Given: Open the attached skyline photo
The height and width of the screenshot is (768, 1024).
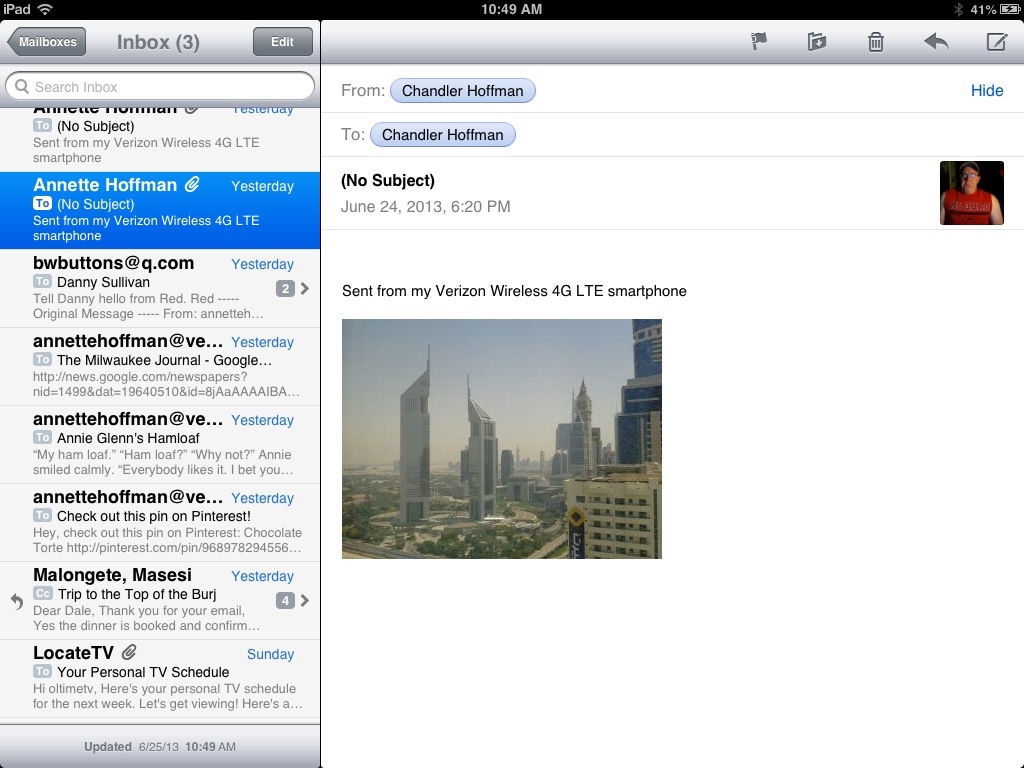Looking at the screenshot, I should pos(501,438).
